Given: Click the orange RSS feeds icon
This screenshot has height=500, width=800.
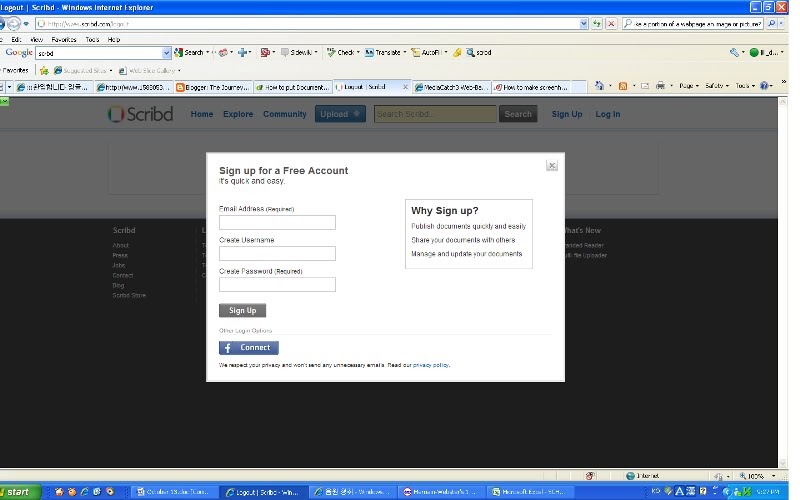Looking at the screenshot, I should pyautogui.click(x=622, y=86).
